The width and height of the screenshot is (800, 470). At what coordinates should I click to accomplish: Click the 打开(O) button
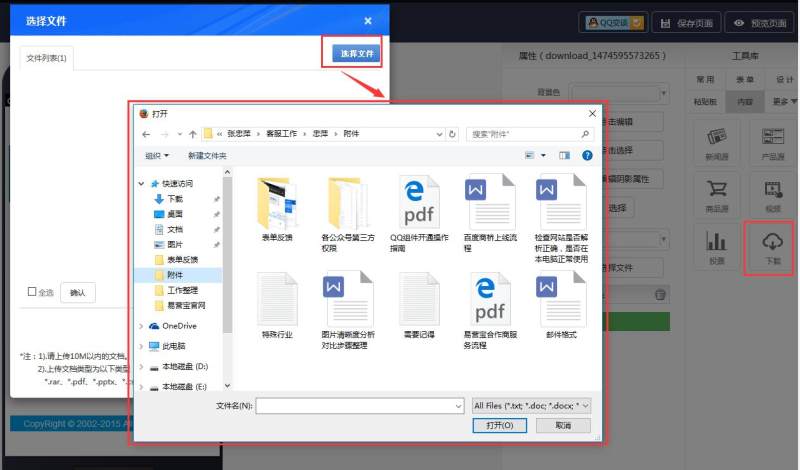click(x=499, y=426)
